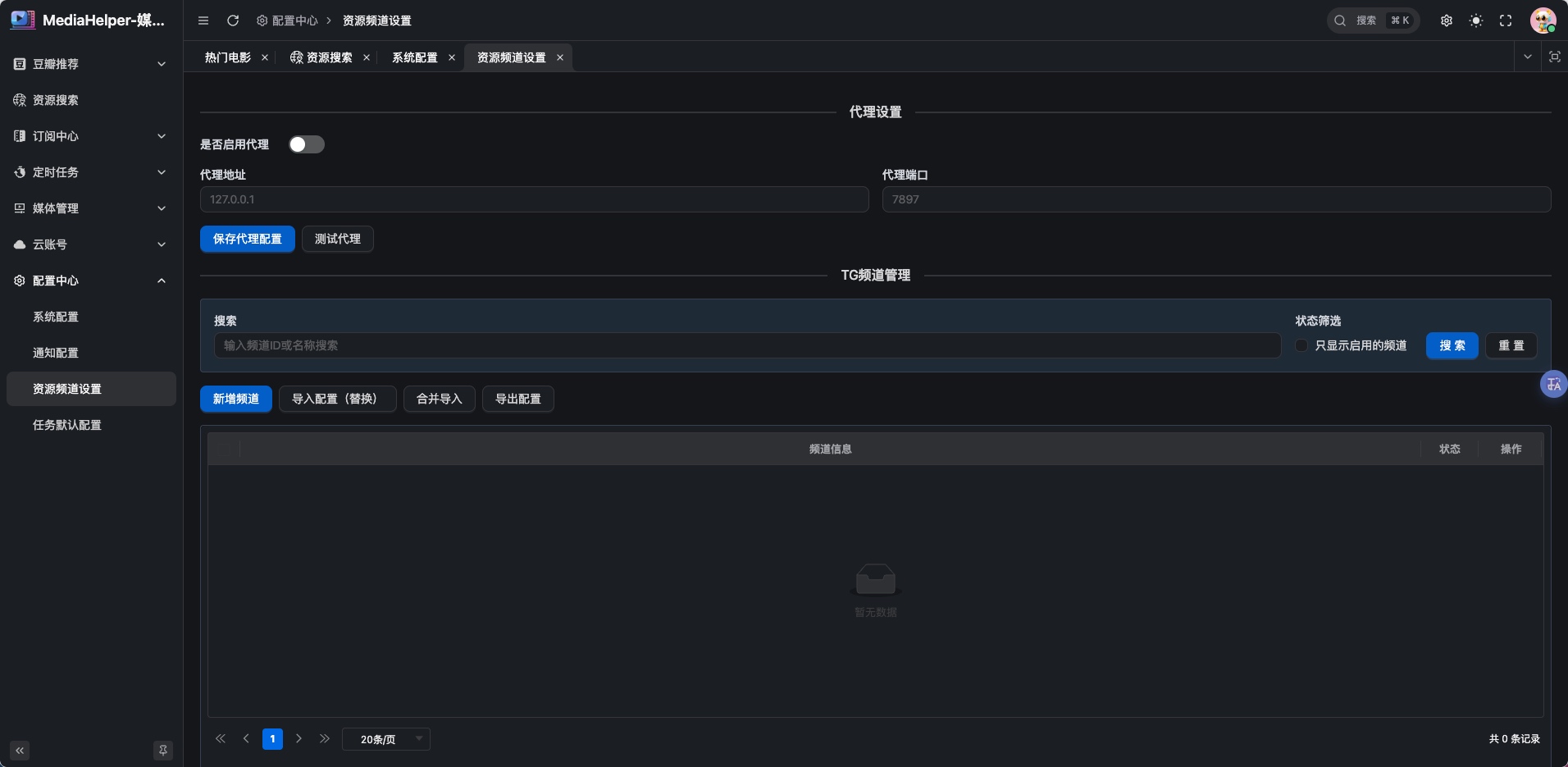Go to first page double-left arrow

[221, 739]
